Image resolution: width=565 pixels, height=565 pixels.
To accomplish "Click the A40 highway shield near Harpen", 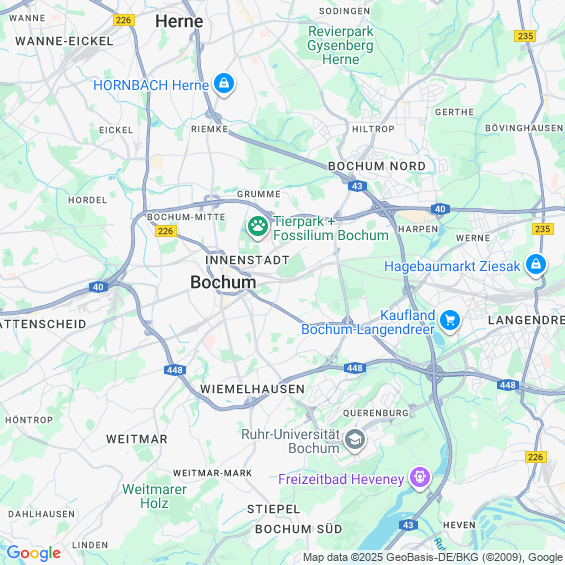I will tap(440, 209).
